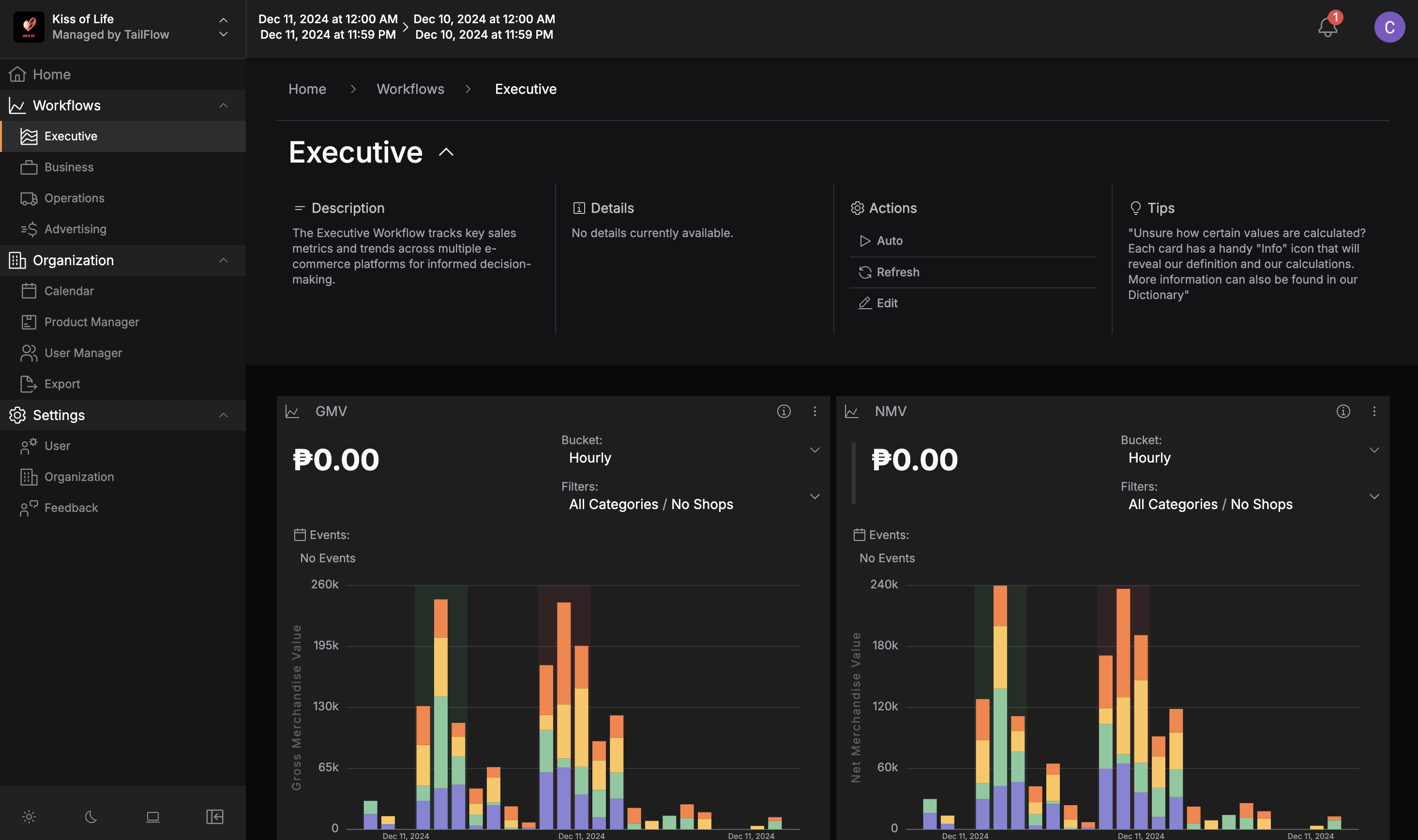This screenshot has width=1418, height=840.
Task: Open the Operations workflow
Action: tap(123, 198)
